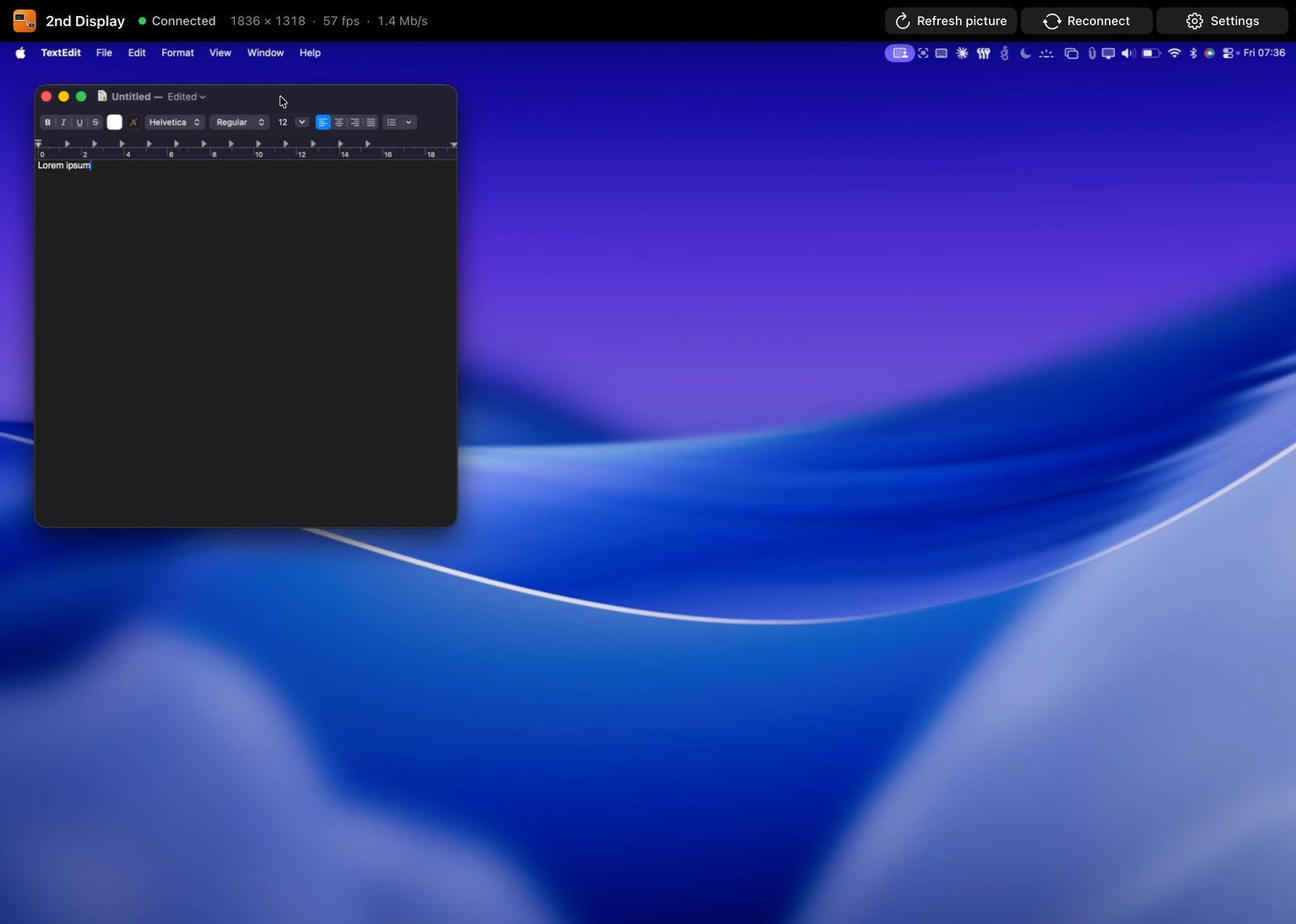Click the display monitor menu bar icon
Image resolution: width=1296 pixels, height=924 pixels.
(x=1108, y=53)
